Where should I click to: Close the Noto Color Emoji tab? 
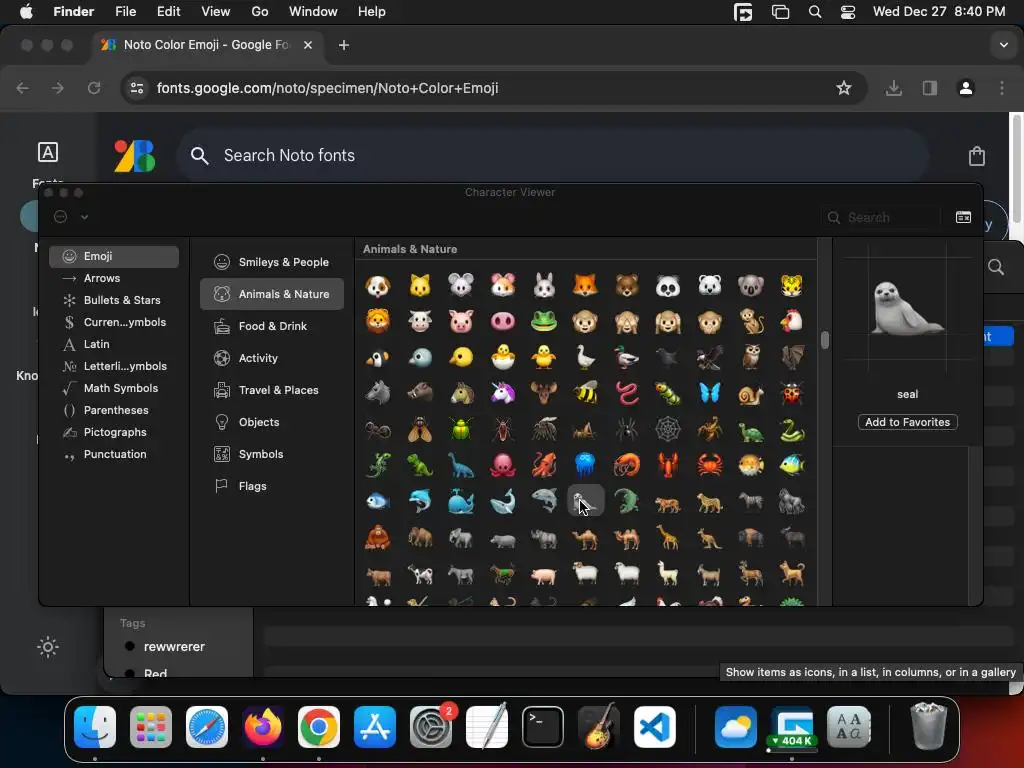pyautogui.click(x=308, y=45)
